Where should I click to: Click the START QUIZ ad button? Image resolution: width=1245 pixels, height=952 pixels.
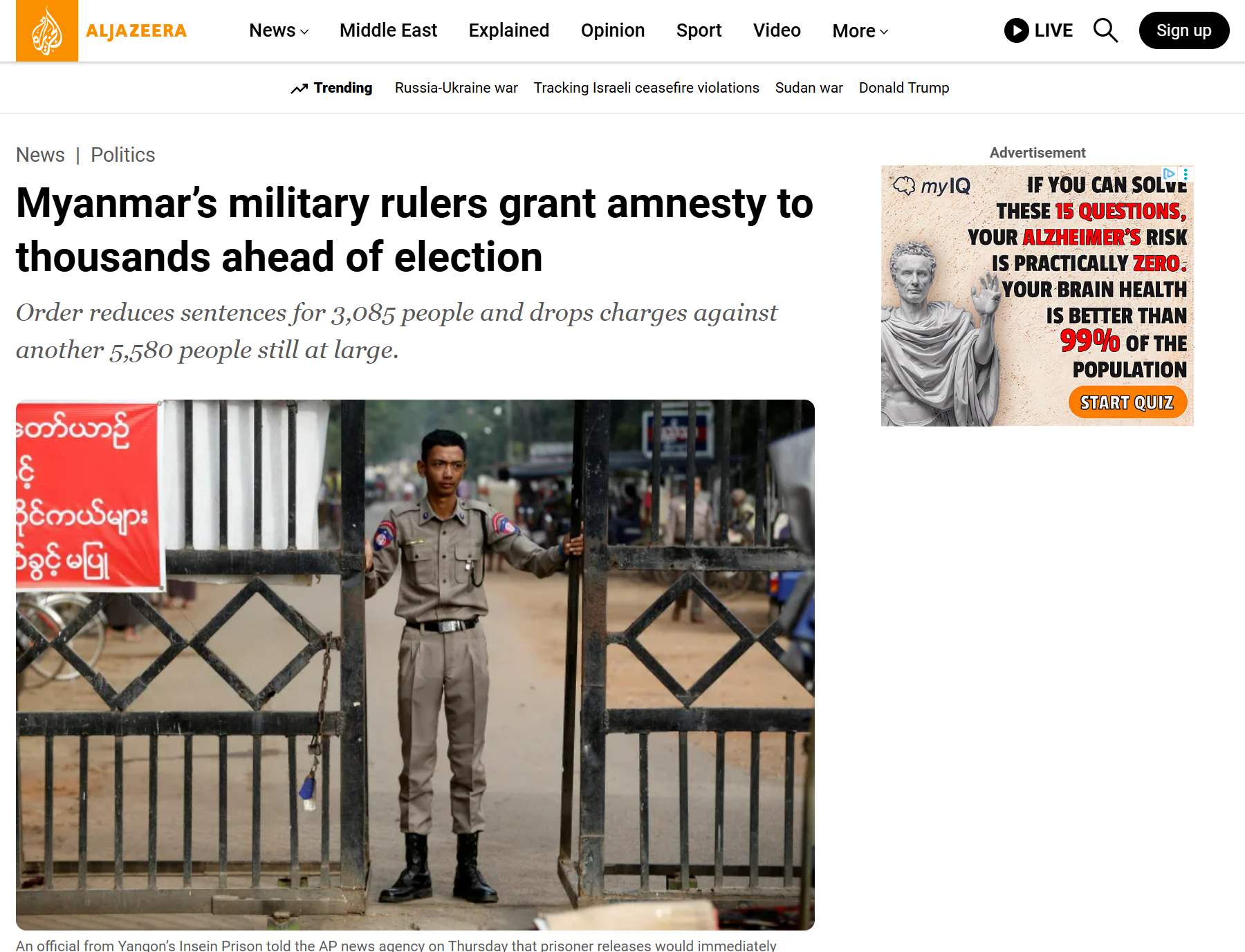[x=1127, y=402]
